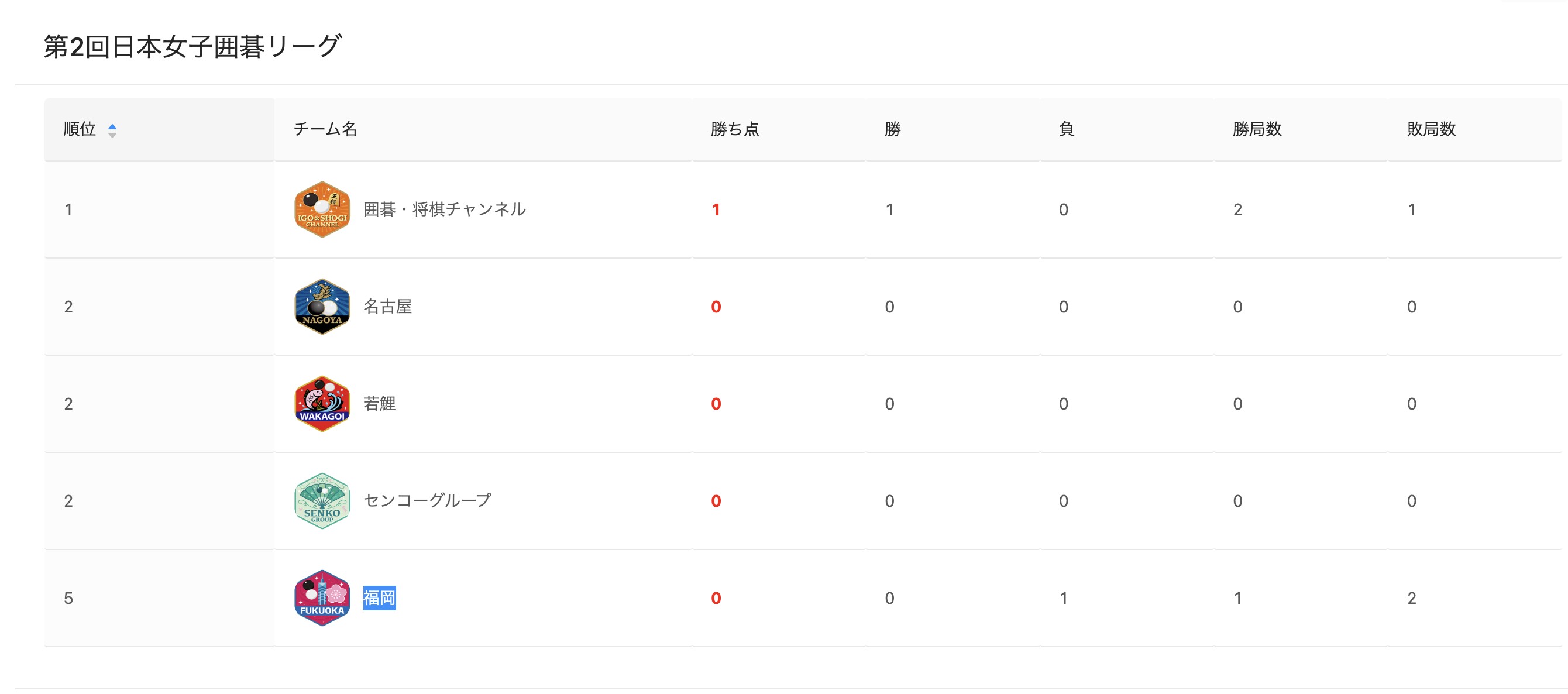Select the 敗局数 column header
This screenshot has width=1568, height=694.
[1431, 129]
